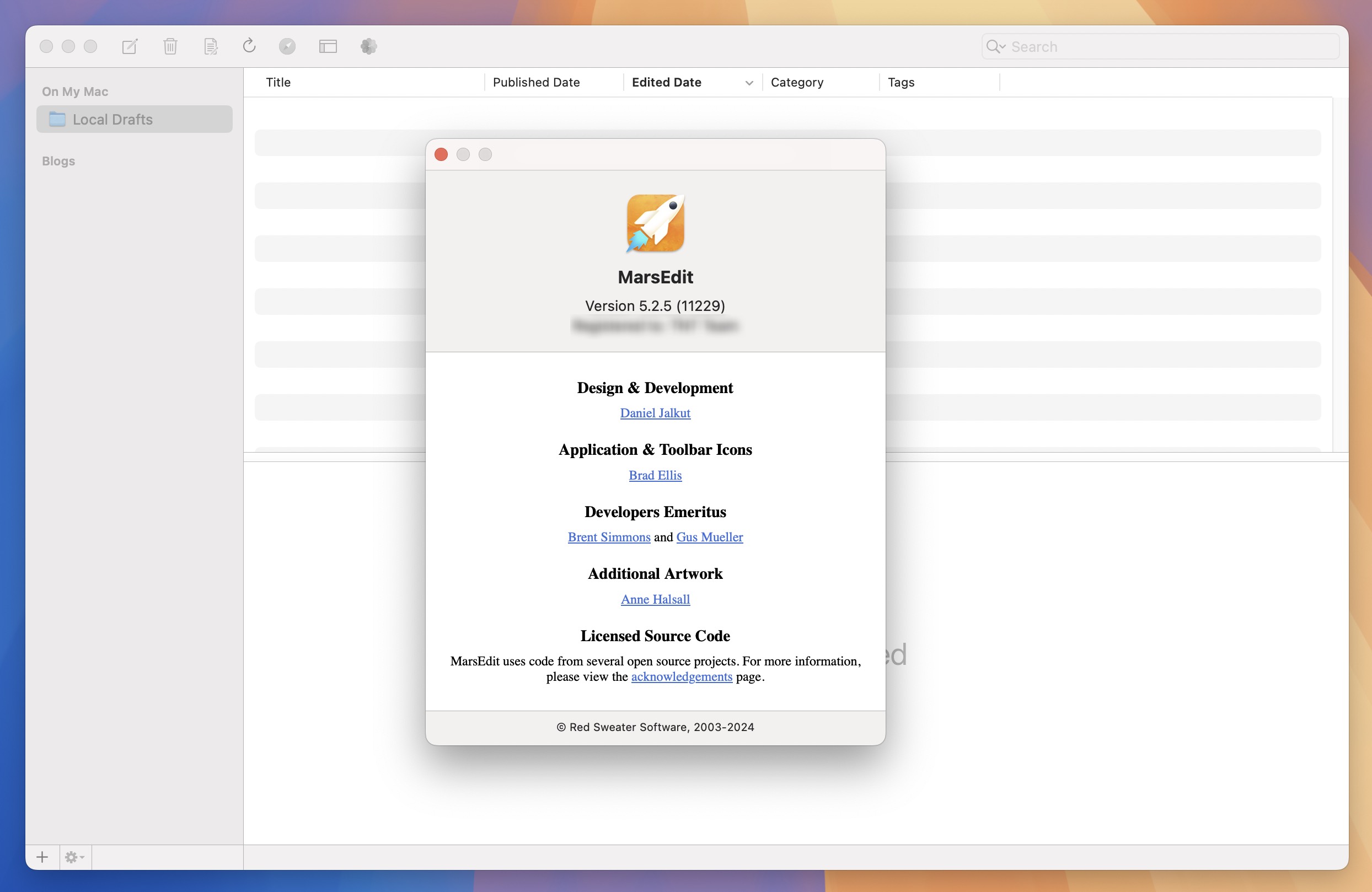Click the plus button to add blog
The height and width of the screenshot is (892, 1372).
[42, 857]
